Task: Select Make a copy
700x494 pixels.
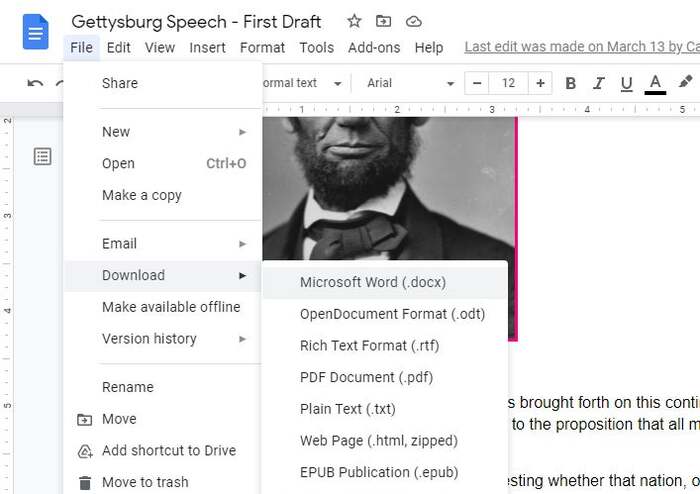Action: 163,195
